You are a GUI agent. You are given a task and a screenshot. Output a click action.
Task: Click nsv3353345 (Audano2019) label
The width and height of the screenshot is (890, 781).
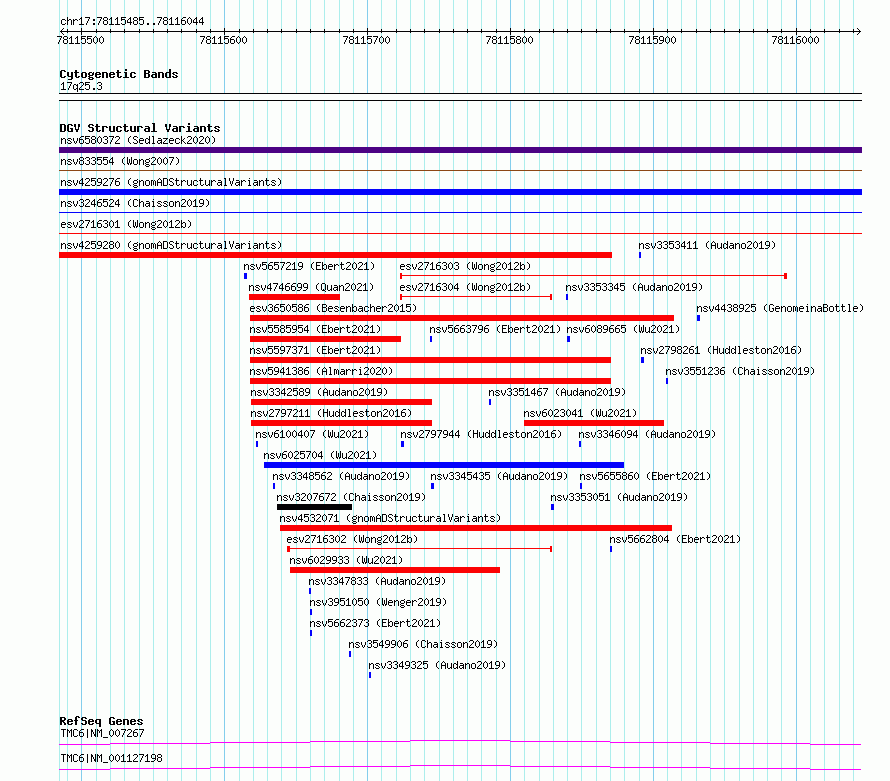634,287
